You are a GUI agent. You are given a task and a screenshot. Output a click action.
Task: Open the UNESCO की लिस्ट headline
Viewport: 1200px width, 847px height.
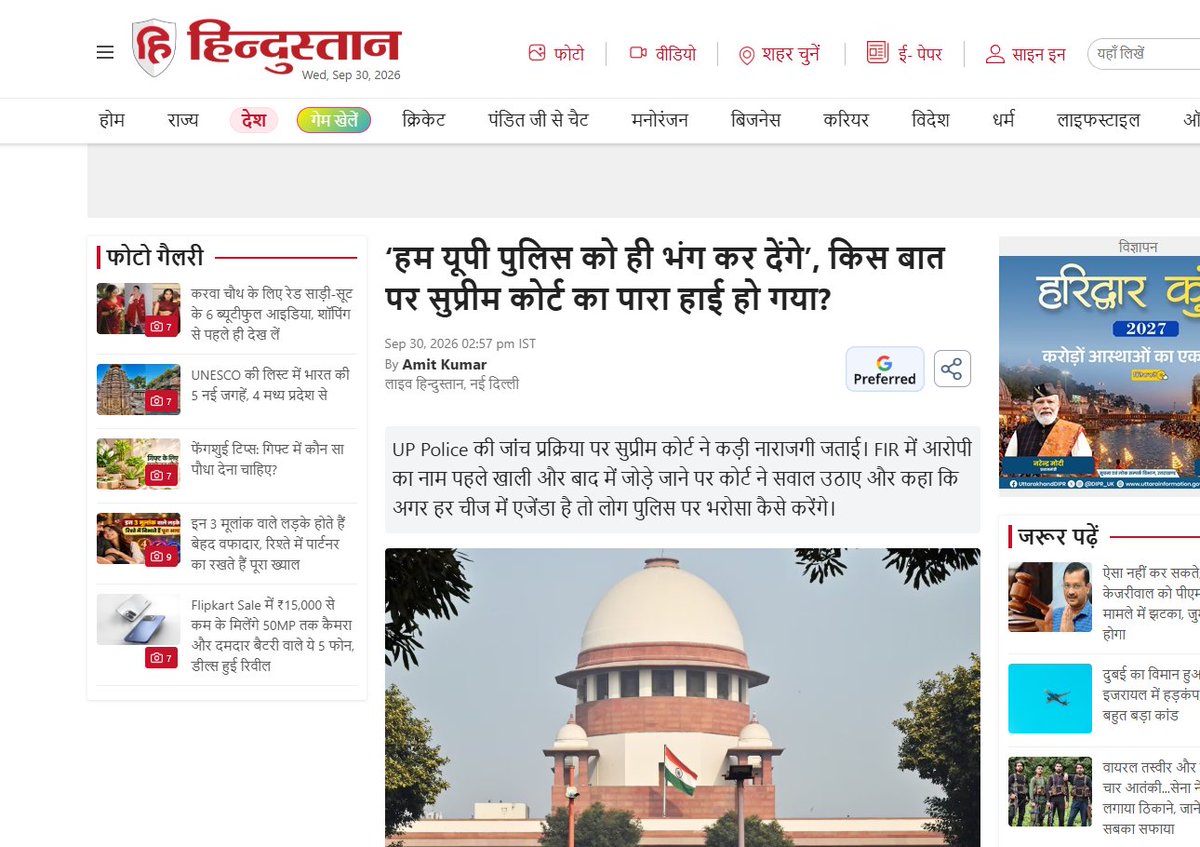pos(271,385)
